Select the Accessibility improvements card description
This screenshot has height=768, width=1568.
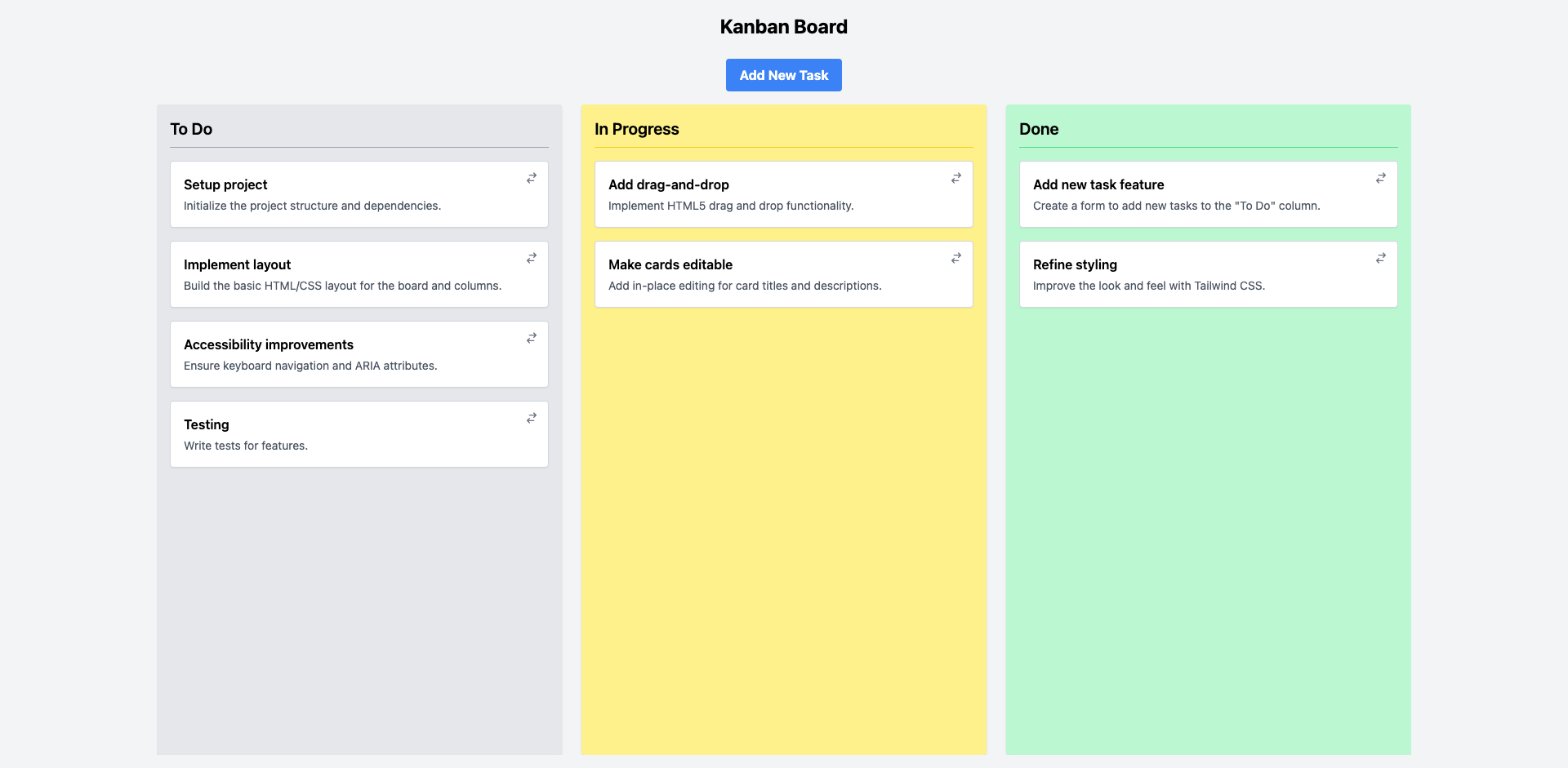[x=310, y=366]
